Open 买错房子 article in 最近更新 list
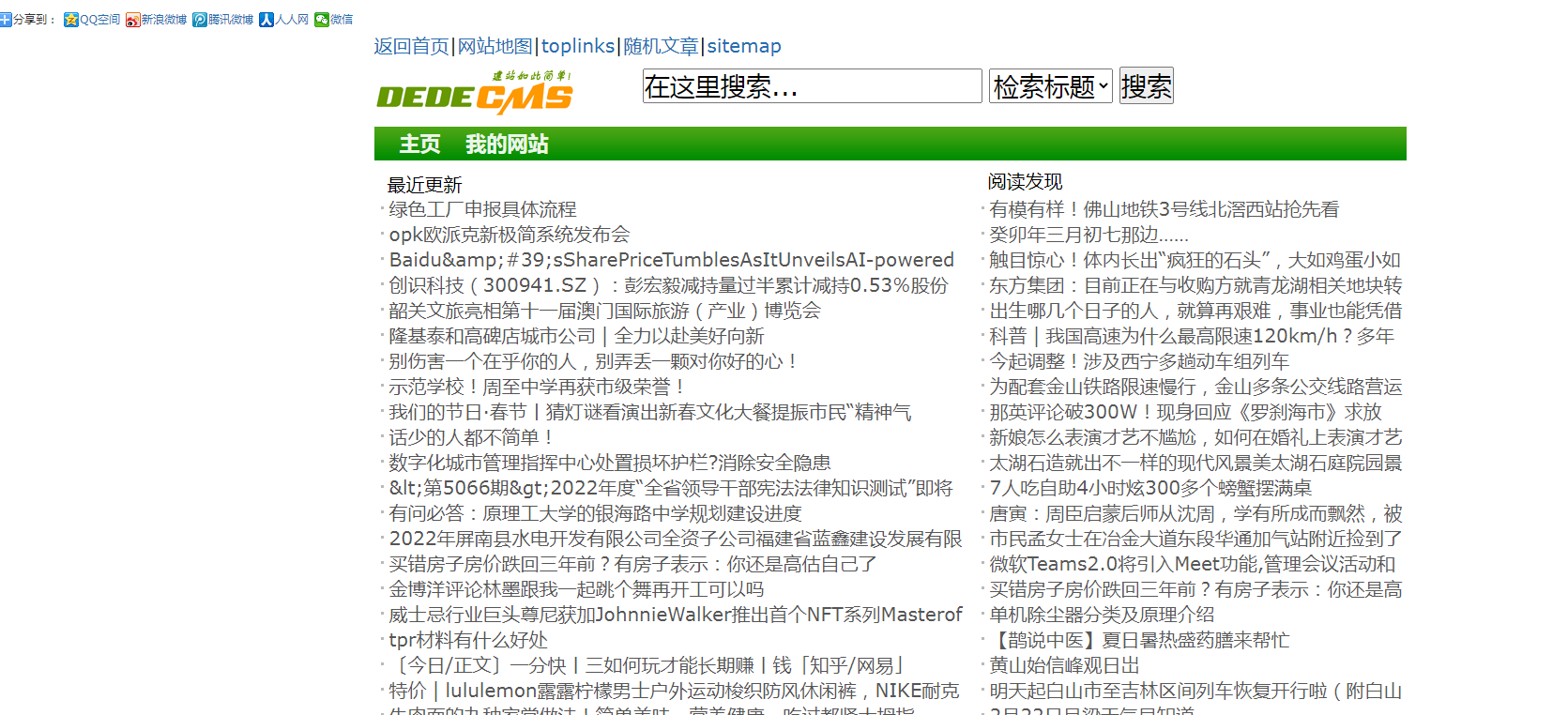 click(632, 564)
